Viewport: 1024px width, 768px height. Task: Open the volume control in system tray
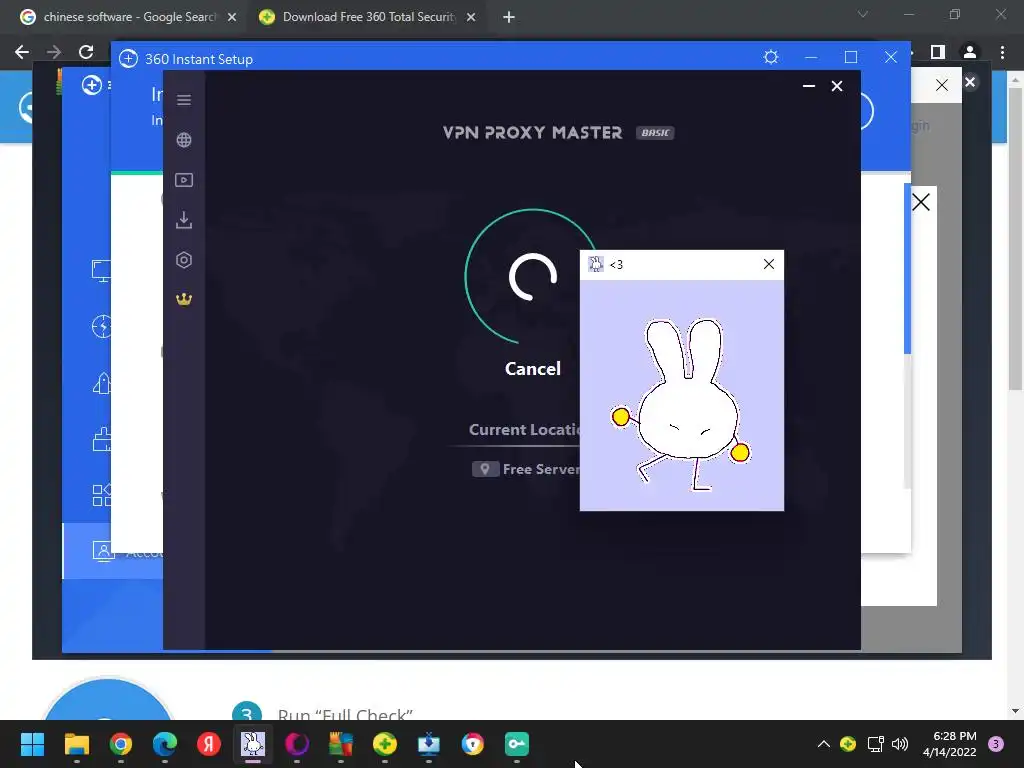coord(900,744)
